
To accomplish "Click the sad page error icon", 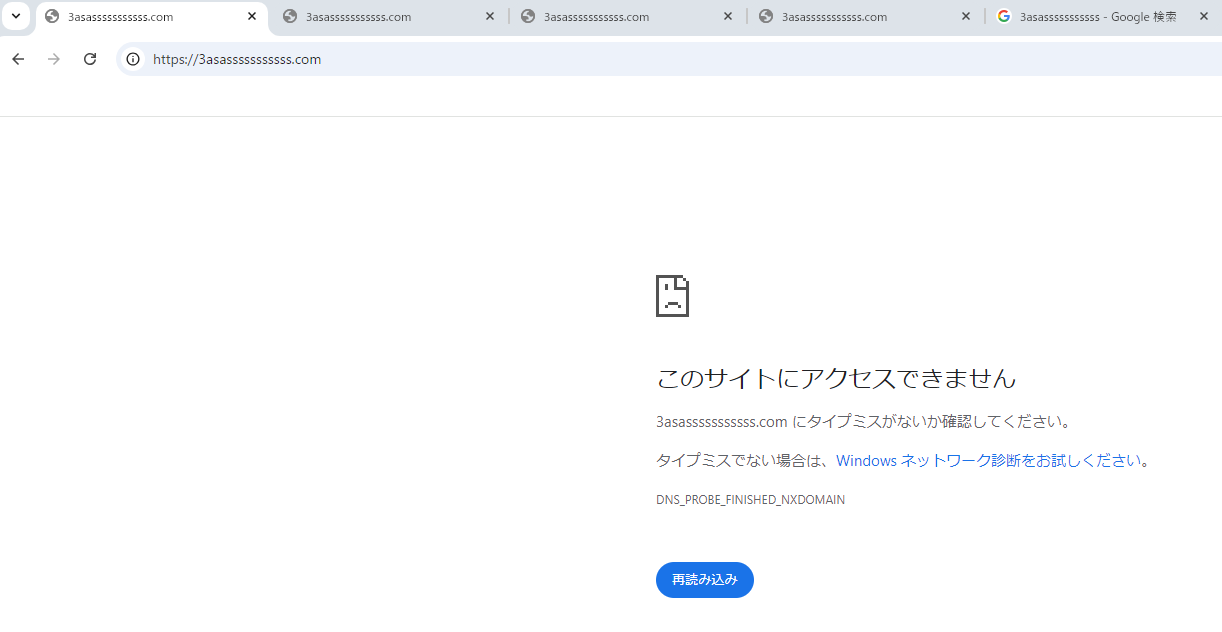I will coord(672,296).
